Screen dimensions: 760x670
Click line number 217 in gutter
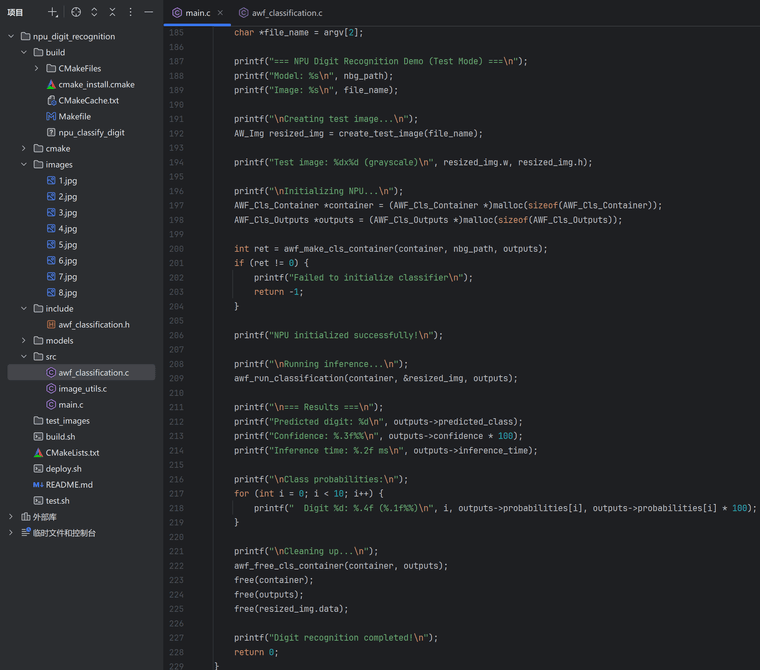(176, 494)
